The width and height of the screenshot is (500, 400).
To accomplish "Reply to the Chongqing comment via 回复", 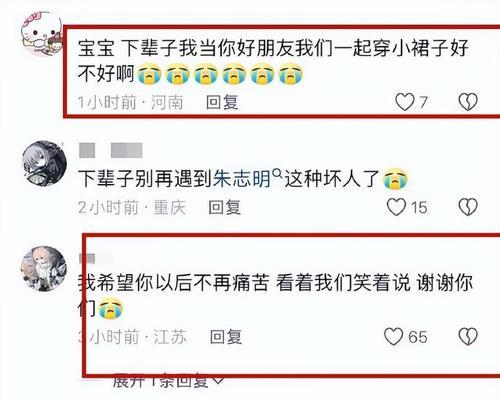I will coord(224,207).
